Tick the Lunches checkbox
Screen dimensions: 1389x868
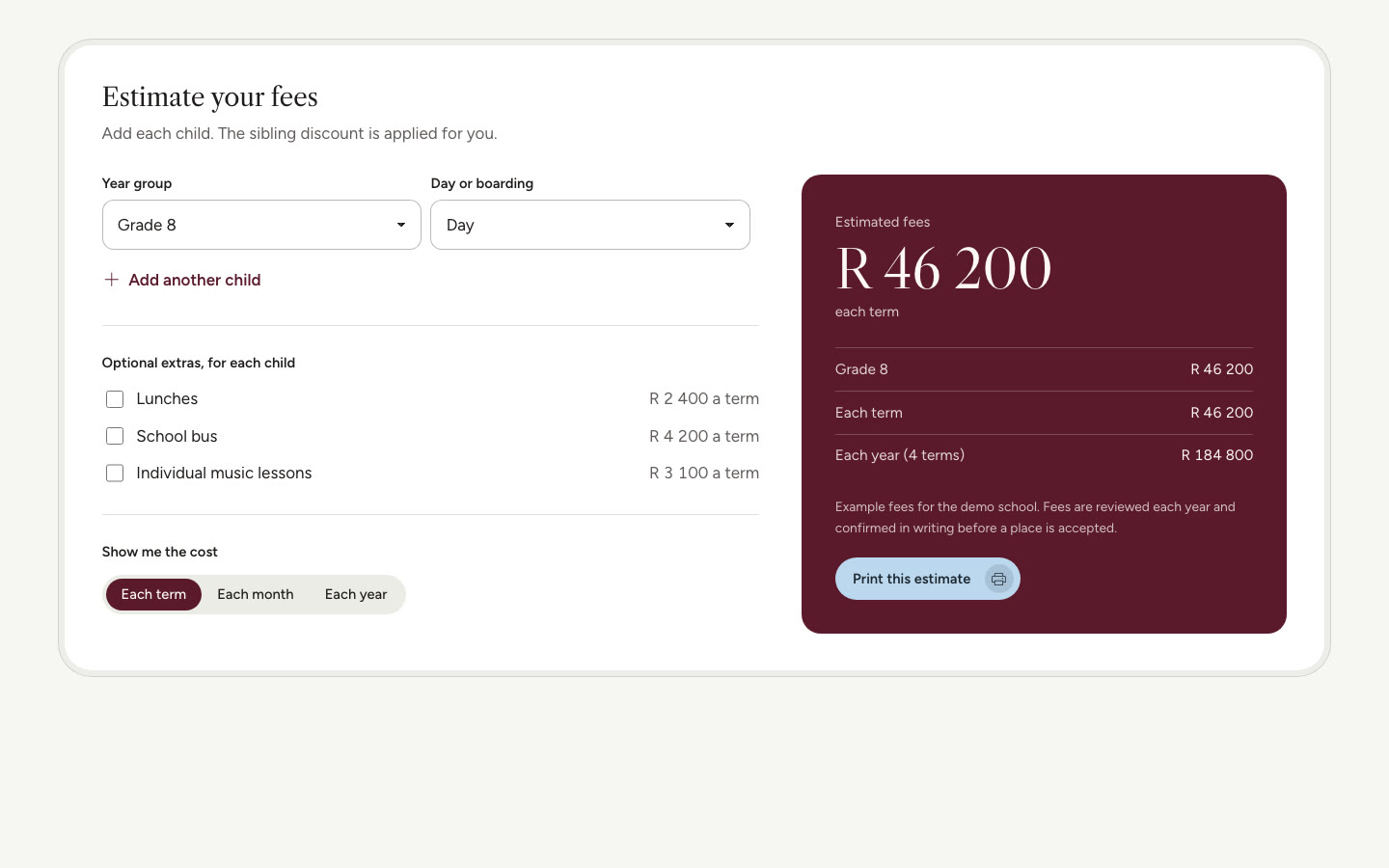coord(115,399)
